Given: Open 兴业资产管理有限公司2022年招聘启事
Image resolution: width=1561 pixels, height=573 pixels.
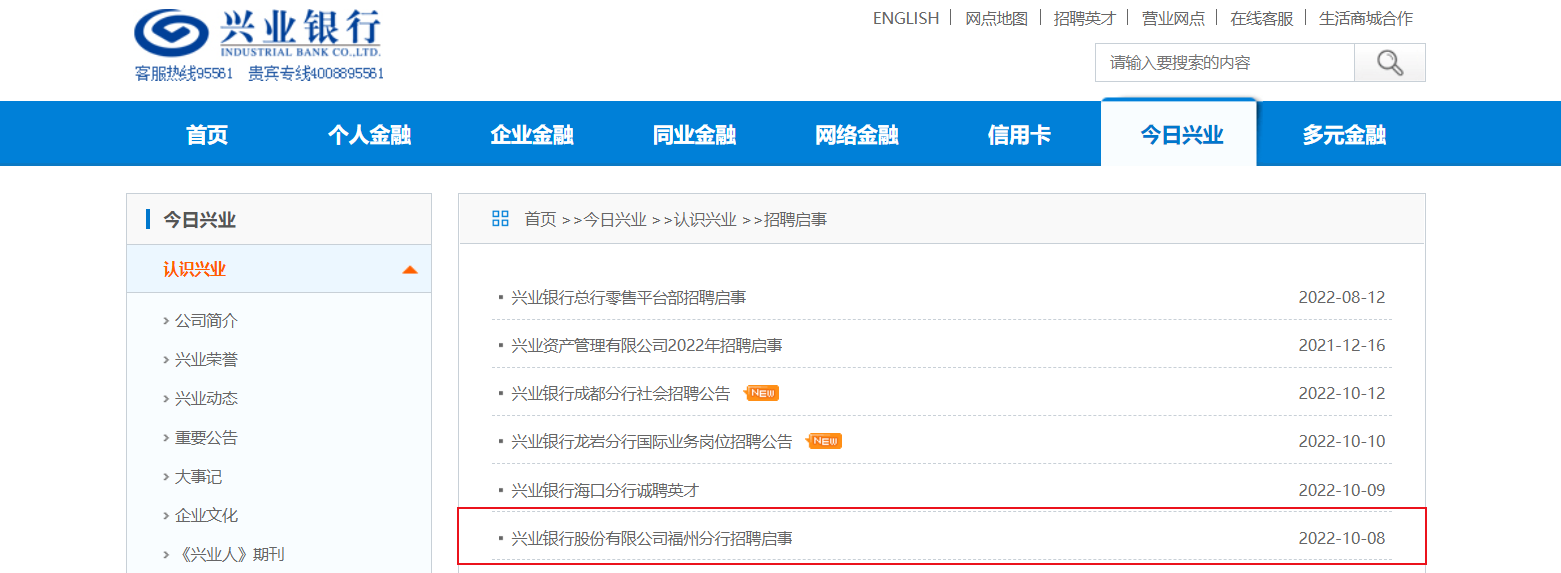Looking at the screenshot, I should coord(647,345).
